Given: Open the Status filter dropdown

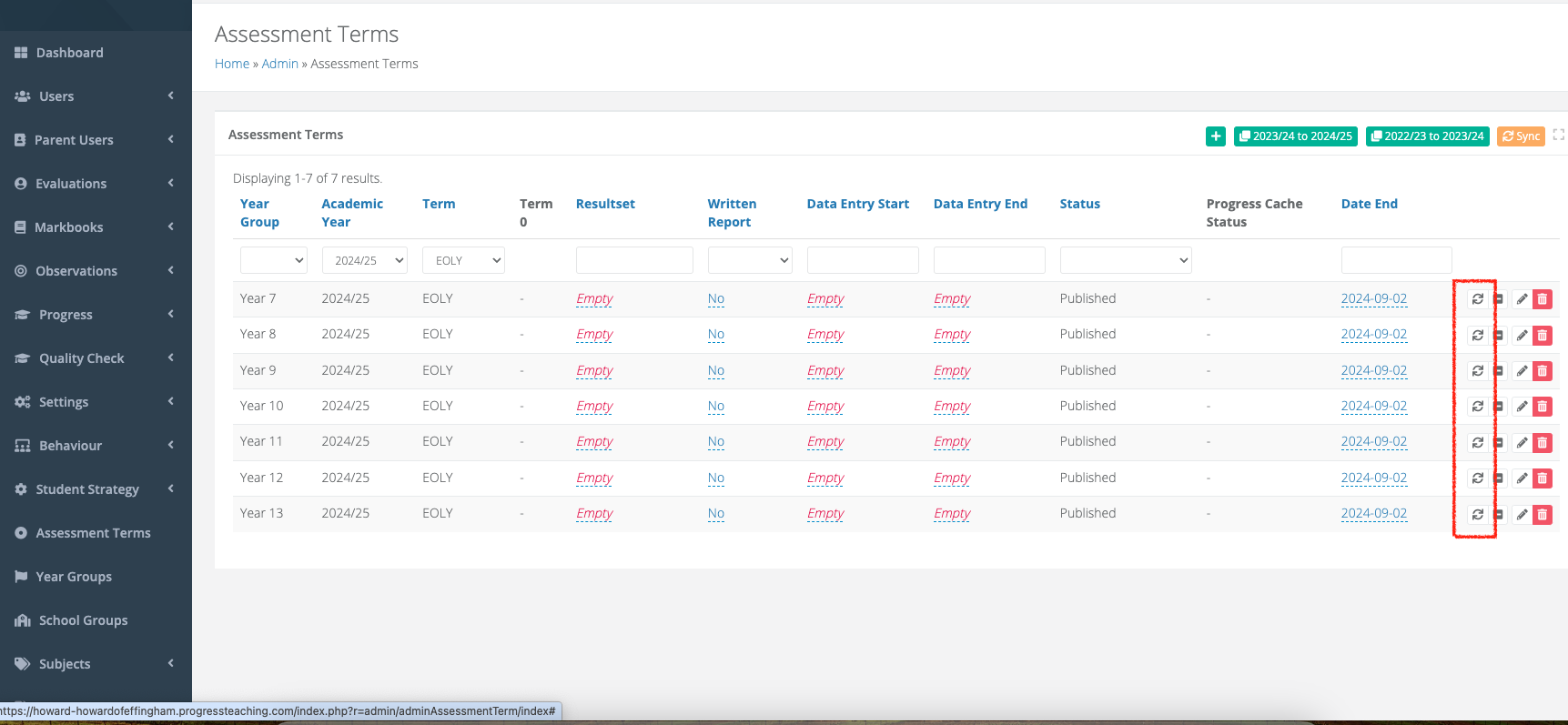Looking at the screenshot, I should (1126, 260).
